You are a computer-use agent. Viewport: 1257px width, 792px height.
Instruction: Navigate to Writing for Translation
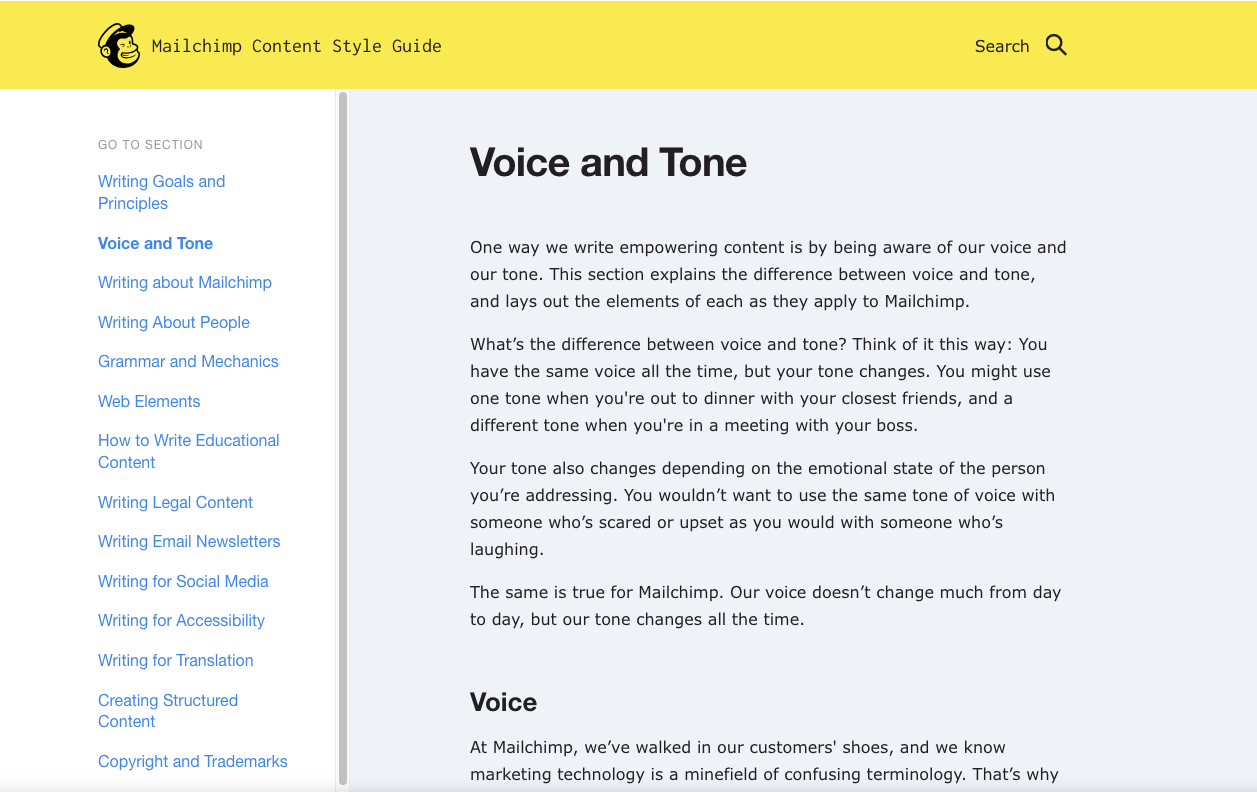[x=175, y=660]
